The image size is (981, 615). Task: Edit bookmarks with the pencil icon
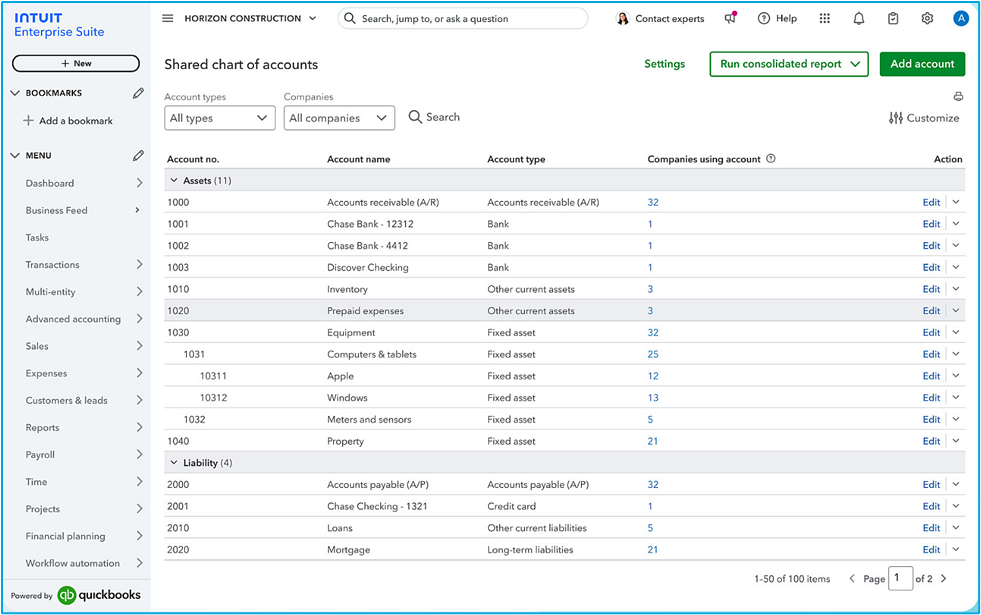pos(138,93)
